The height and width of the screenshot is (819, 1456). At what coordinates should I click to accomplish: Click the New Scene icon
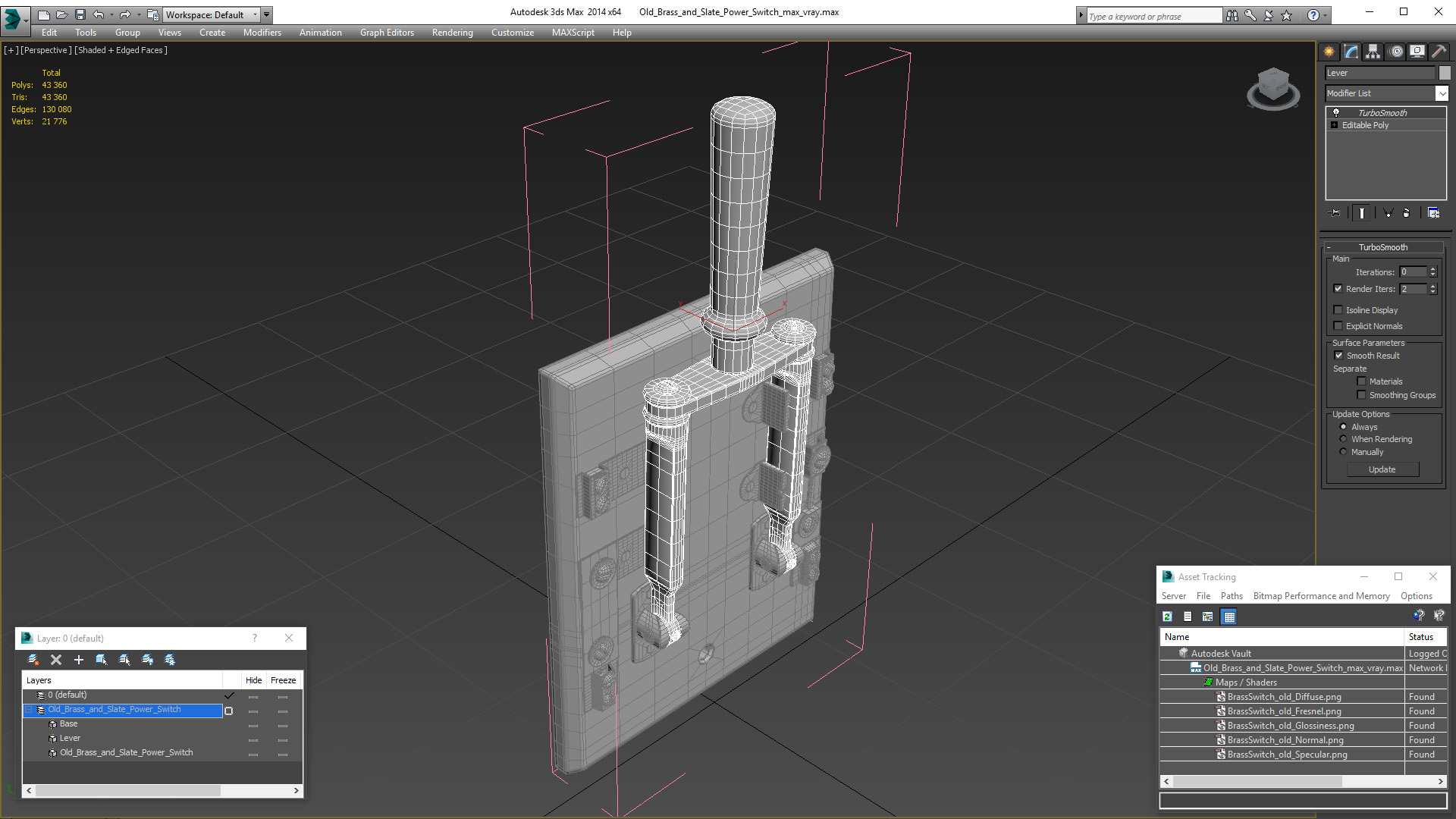pos(43,14)
